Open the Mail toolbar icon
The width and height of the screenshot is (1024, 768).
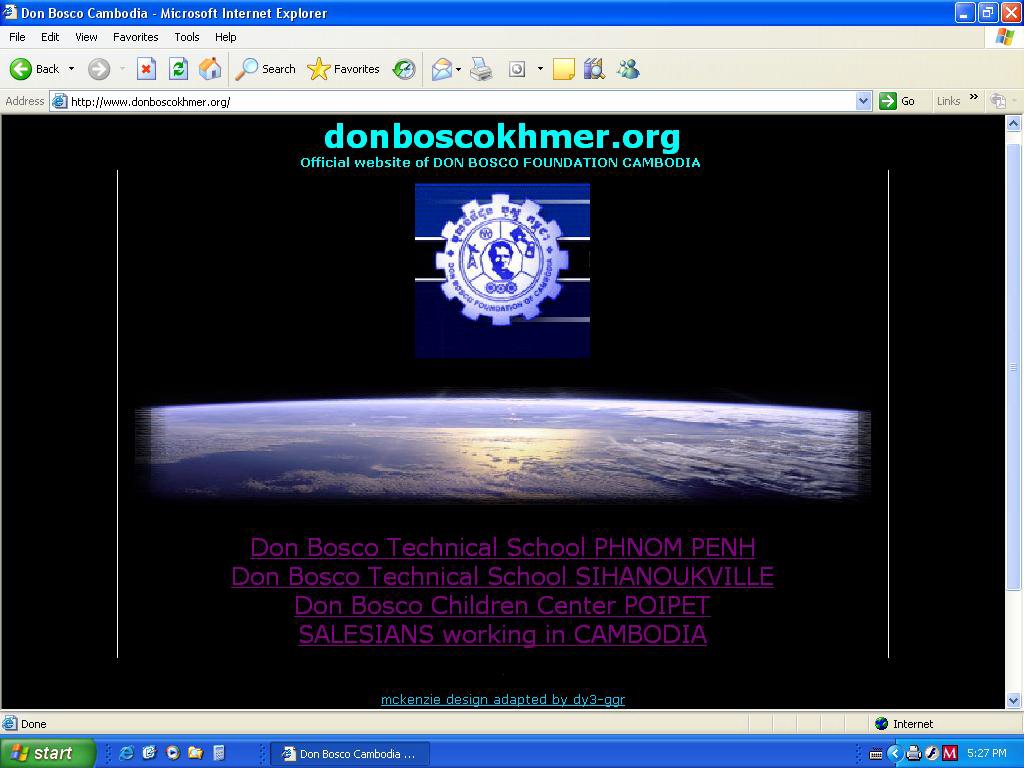[x=441, y=69]
